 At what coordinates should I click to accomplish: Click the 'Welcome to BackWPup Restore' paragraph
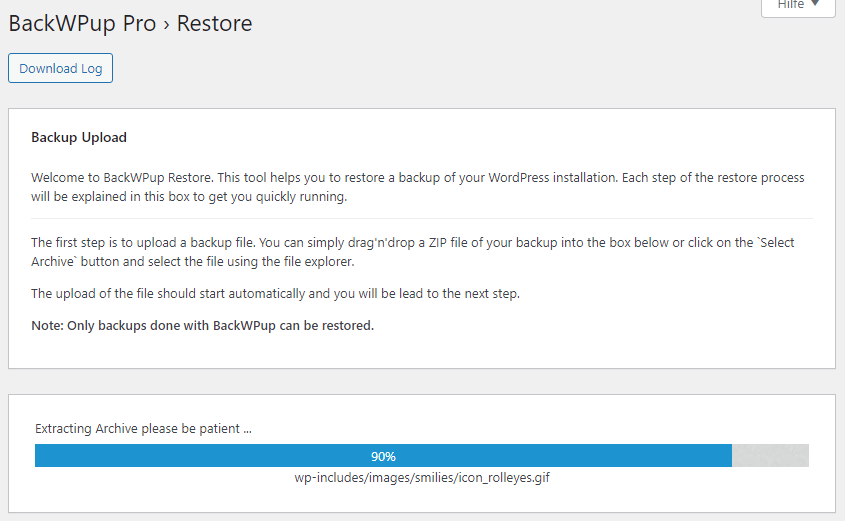click(x=418, y=187)
